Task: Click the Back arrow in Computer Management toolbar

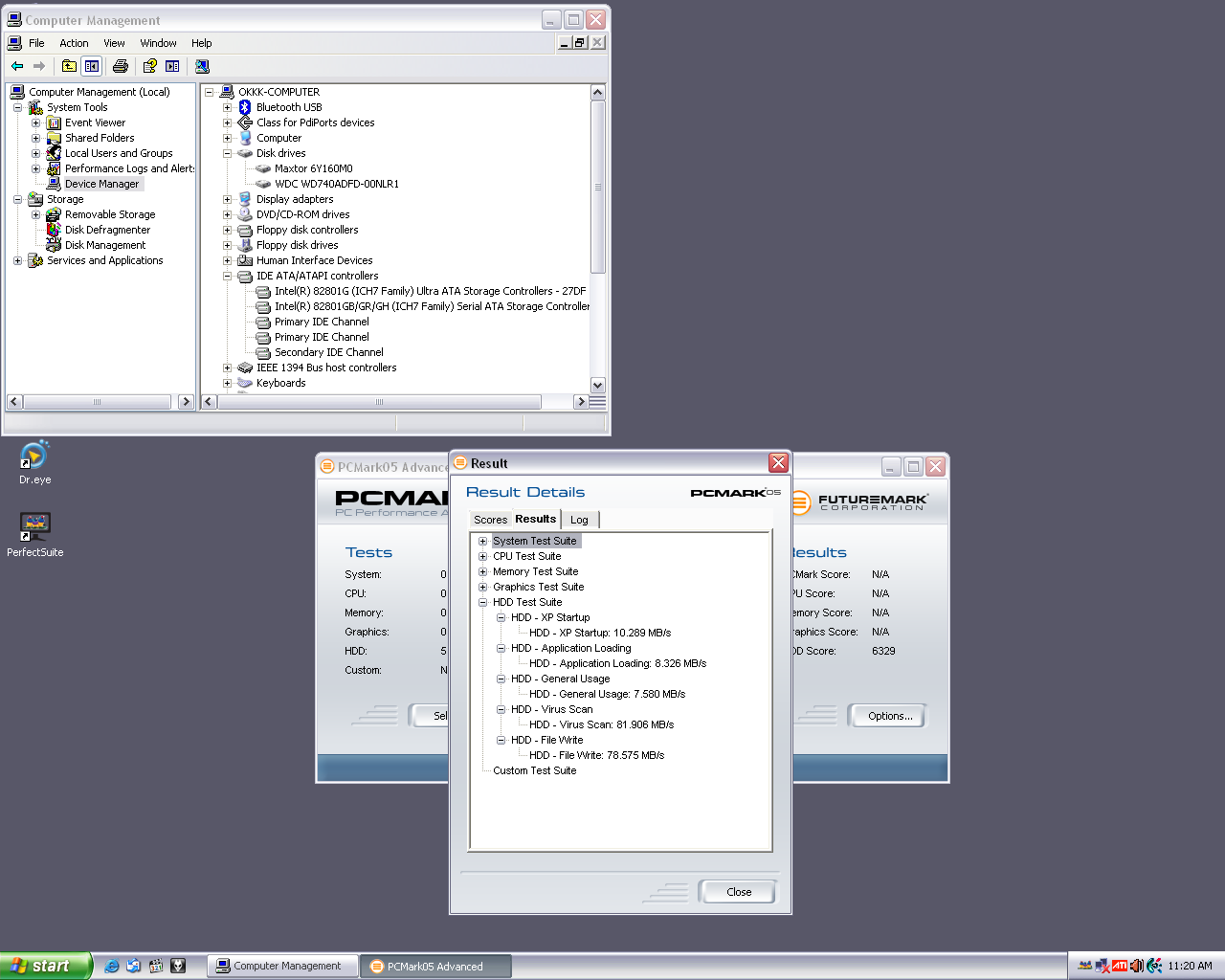Action: coord(17,66)
